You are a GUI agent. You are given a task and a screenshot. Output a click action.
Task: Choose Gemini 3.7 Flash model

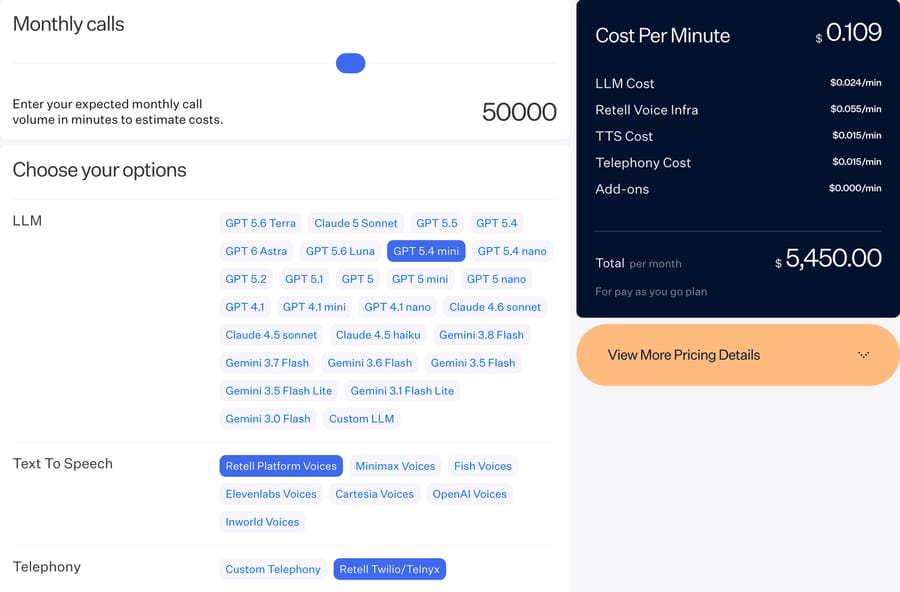click(x=267, y=363)
